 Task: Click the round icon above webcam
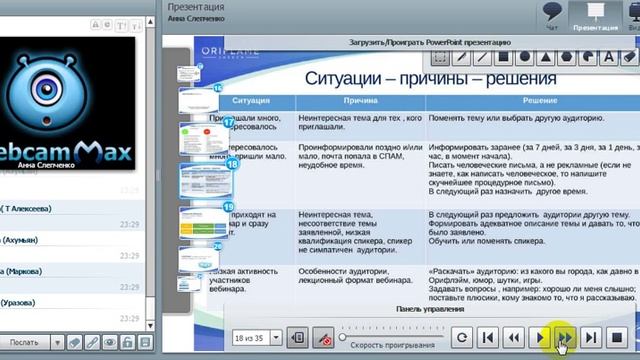(x=107, y=25)
